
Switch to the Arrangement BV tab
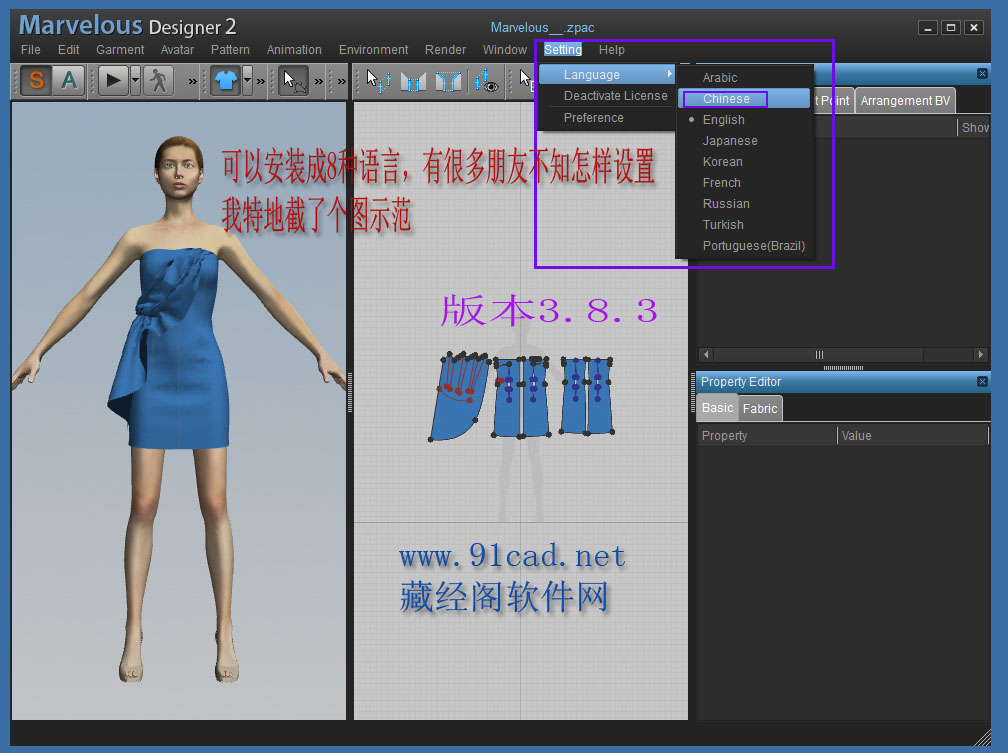pyautogui.click(x=905, y=101)
